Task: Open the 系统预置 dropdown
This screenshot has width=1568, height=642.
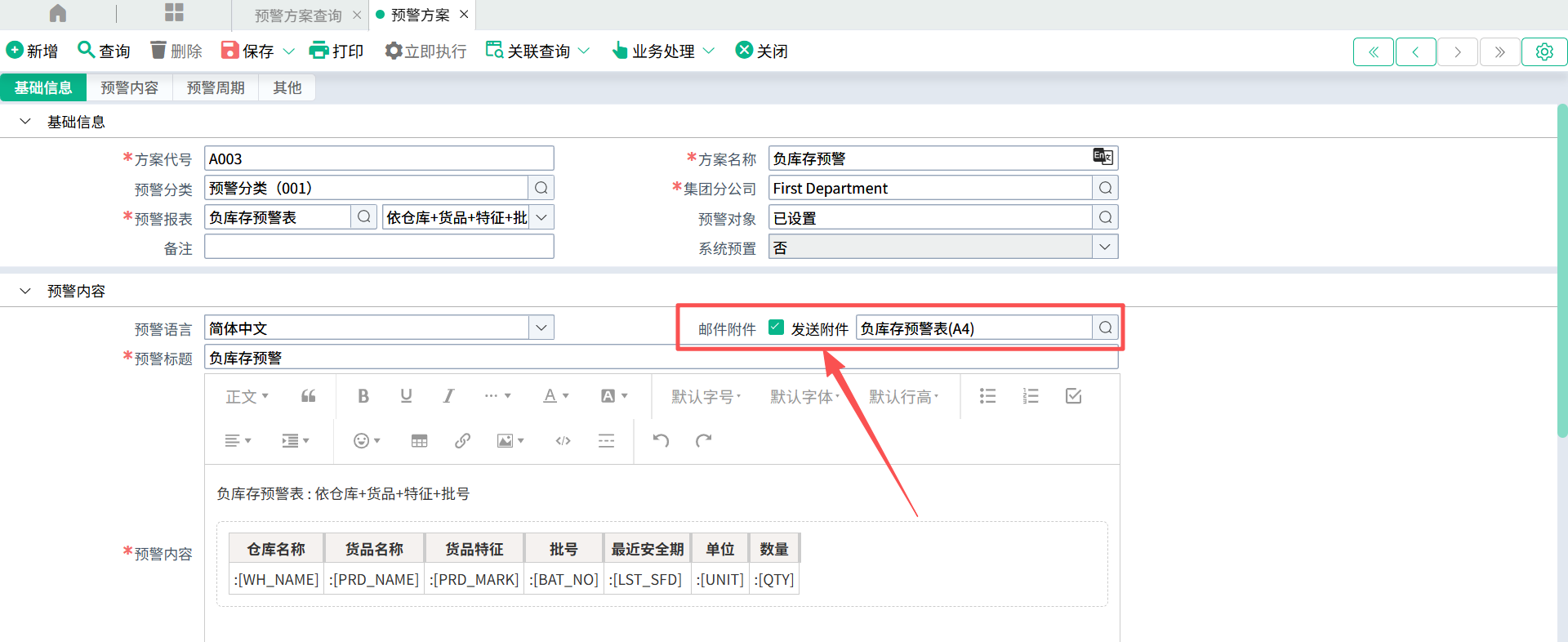Action: point(1104,247)
